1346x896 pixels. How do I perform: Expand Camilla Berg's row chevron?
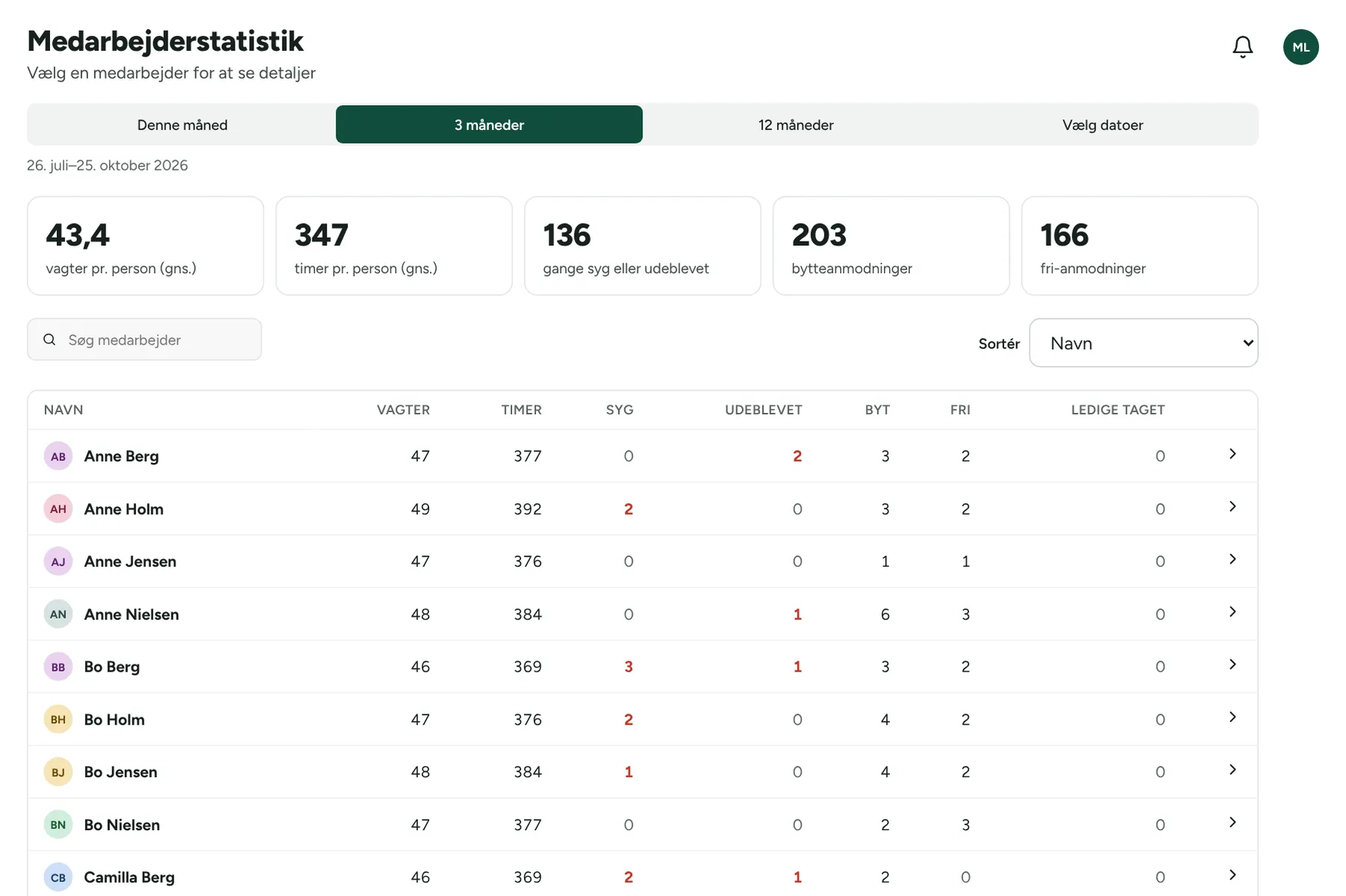coord(1232,875)
